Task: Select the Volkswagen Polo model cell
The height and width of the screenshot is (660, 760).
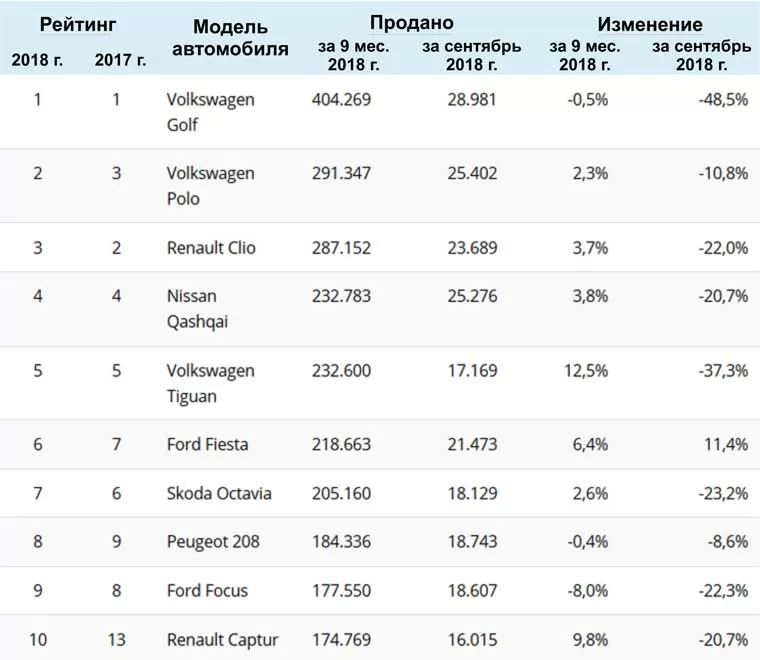Action: coord(210,186)
